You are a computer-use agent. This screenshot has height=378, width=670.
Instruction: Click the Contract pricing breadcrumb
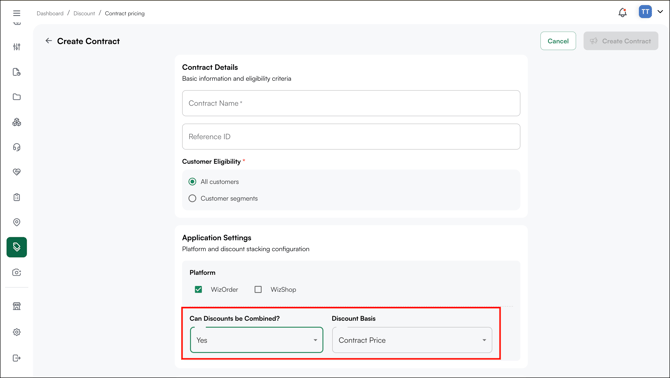click(x=125, y=14)
